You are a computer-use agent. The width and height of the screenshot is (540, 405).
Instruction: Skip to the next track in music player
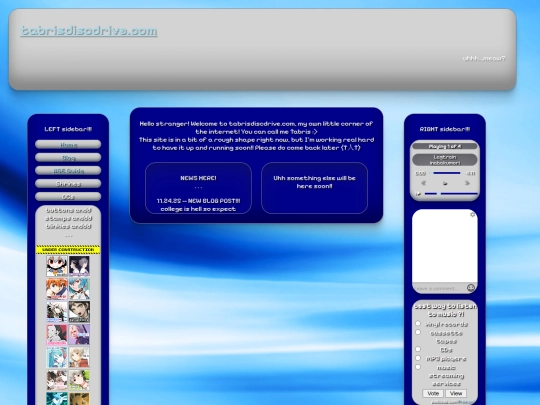tap(467, 183)
